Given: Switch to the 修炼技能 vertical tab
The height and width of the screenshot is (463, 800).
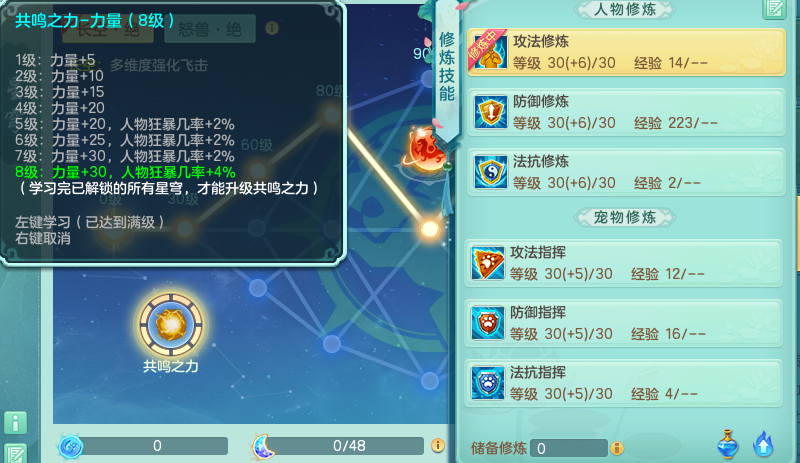Looking at the screenshot, I should tap(447, 66).
